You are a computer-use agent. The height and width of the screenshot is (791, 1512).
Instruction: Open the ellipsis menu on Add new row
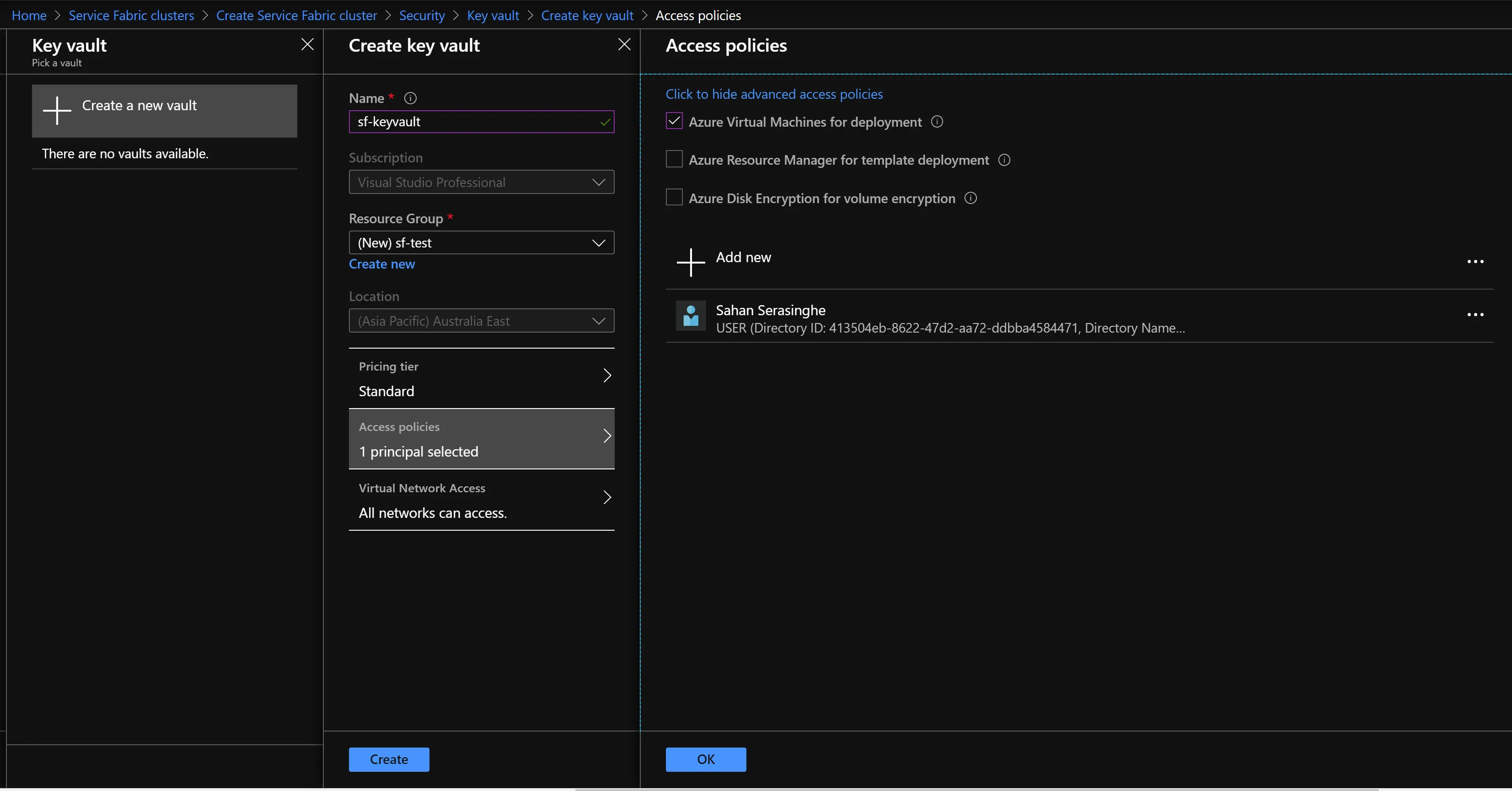(1475, 262)
